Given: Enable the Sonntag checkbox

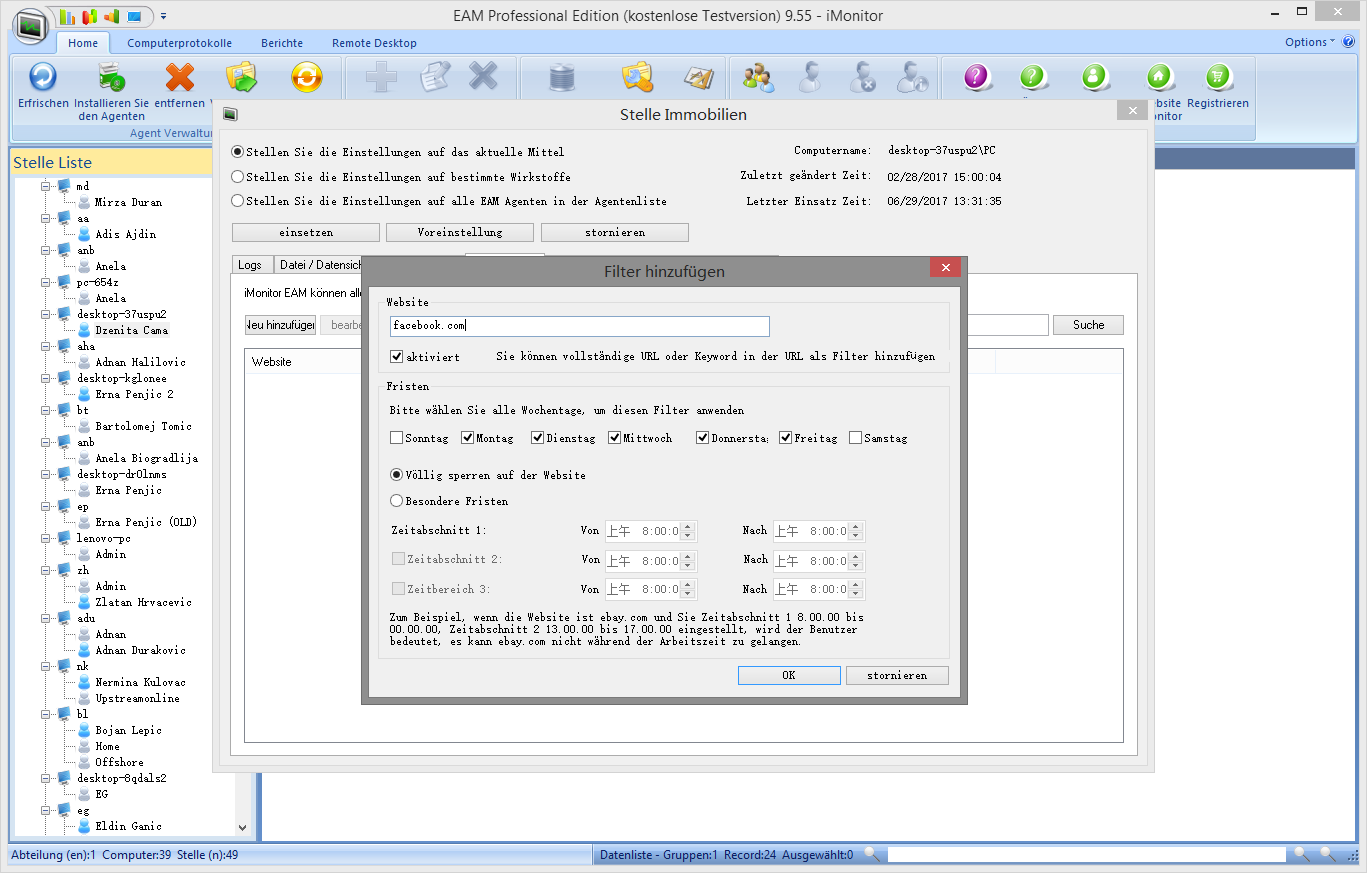Looking at the screenshot, I should pos(397,438).
